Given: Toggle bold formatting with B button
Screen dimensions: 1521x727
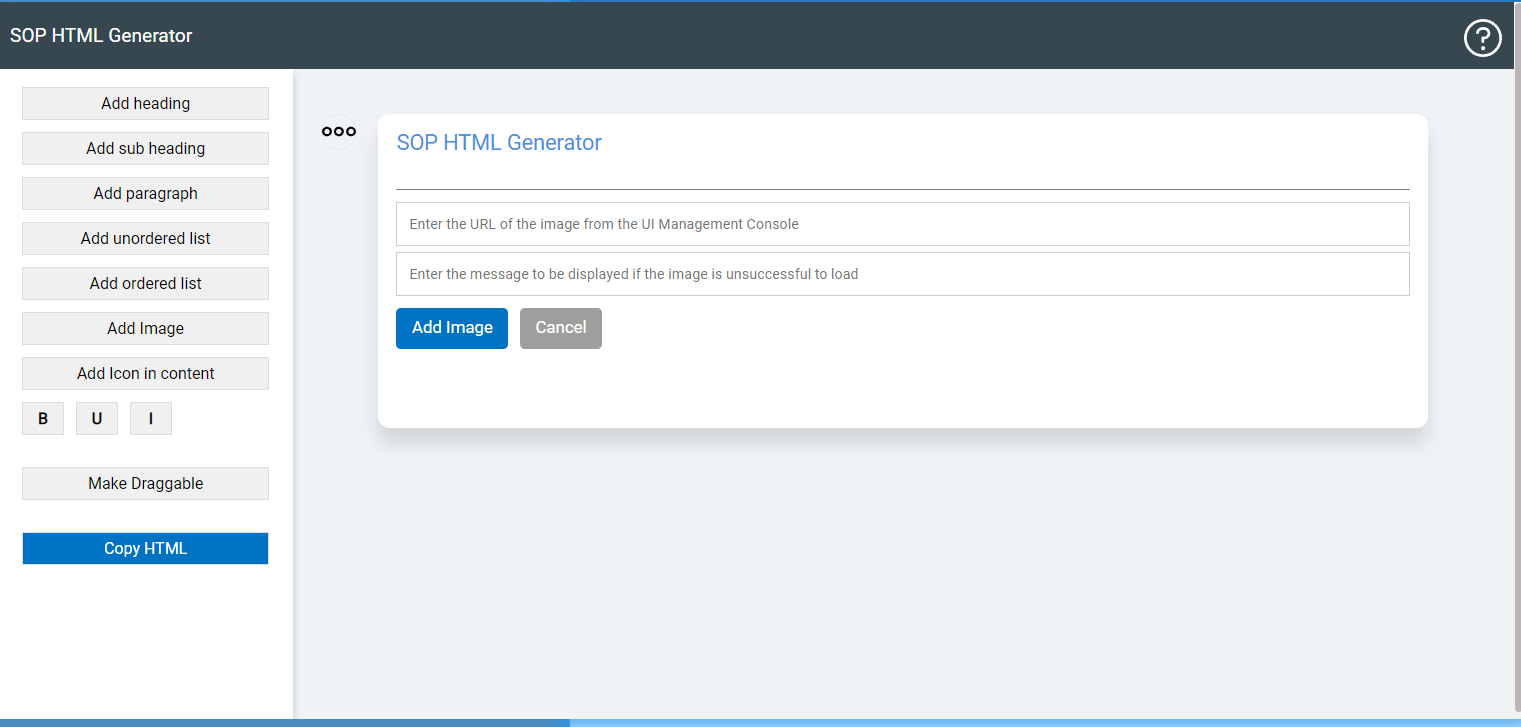Looking at the screenshot, I should (x=43, y=419).
